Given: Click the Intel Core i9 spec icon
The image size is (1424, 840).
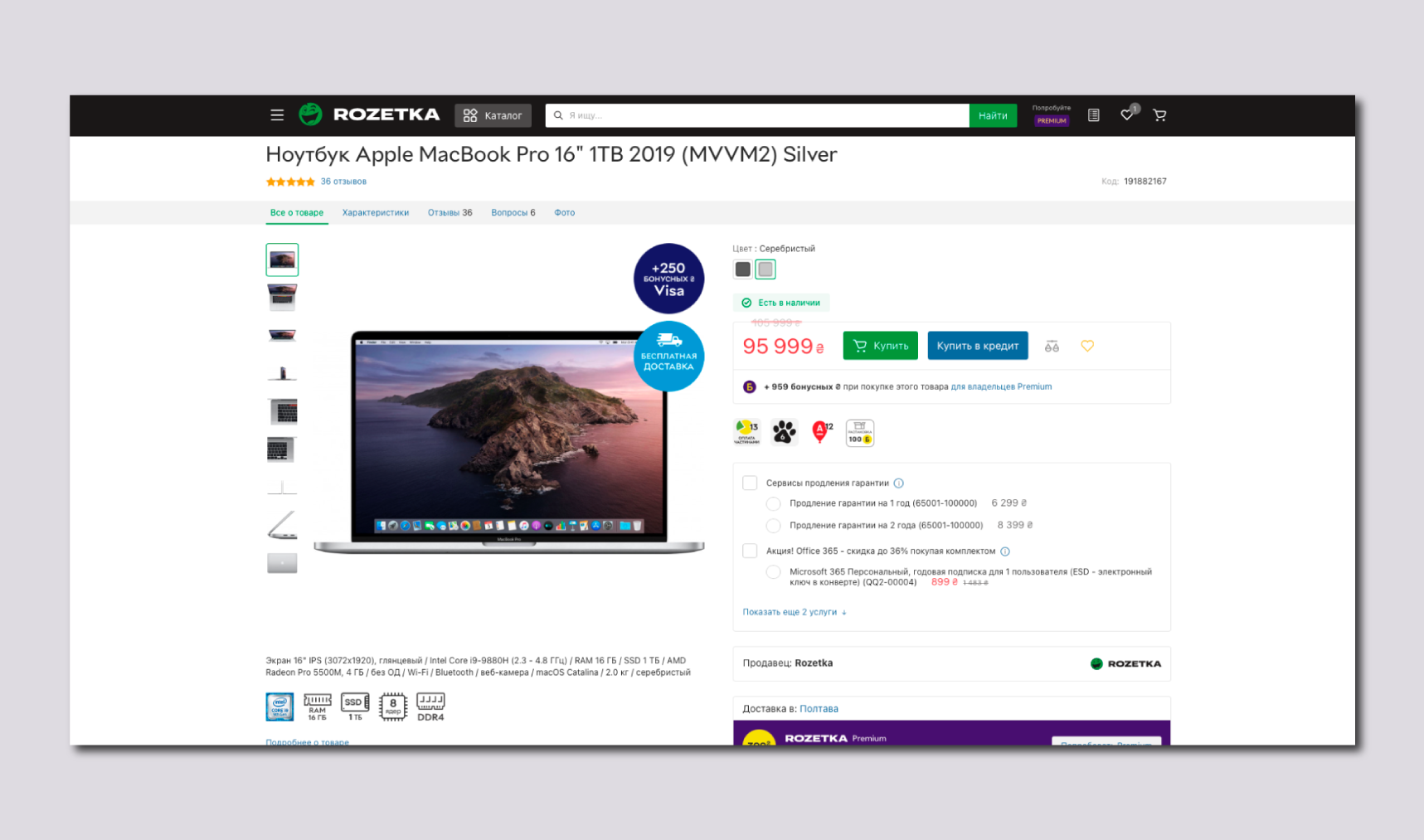Looking at the screenshot, I should coord(279,706).
